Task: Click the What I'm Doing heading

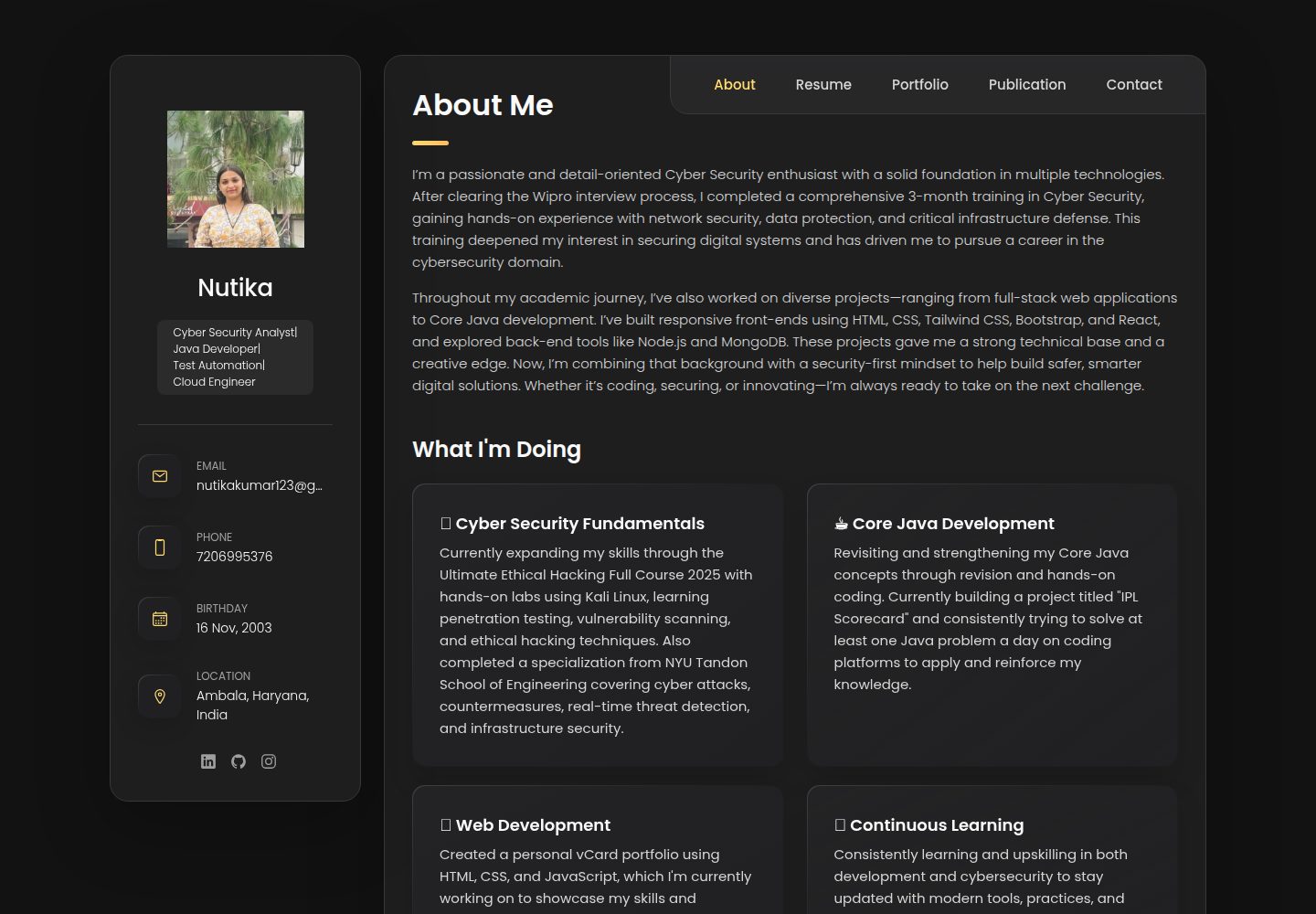Action: coord(496,450)
